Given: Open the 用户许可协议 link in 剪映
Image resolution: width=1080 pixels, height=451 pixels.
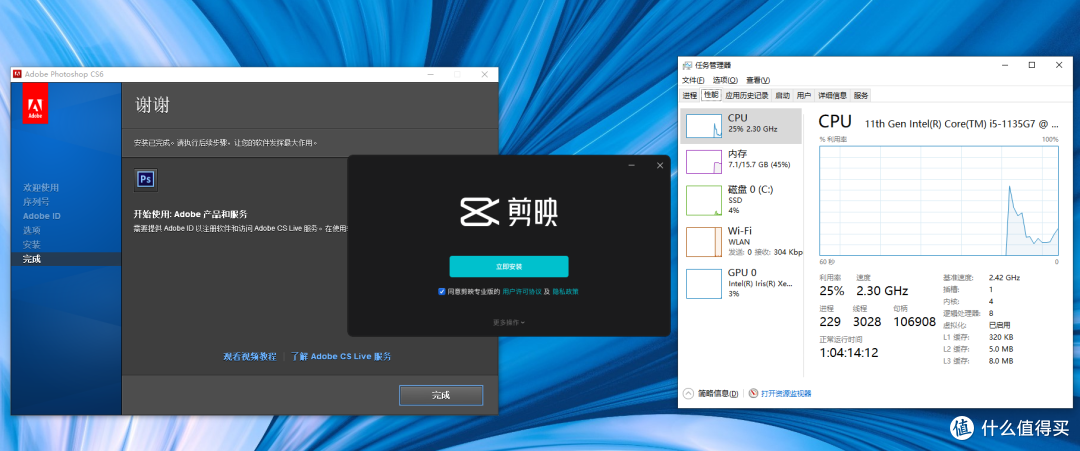Looking at the screenshot, I should click(x=522, y=292).
